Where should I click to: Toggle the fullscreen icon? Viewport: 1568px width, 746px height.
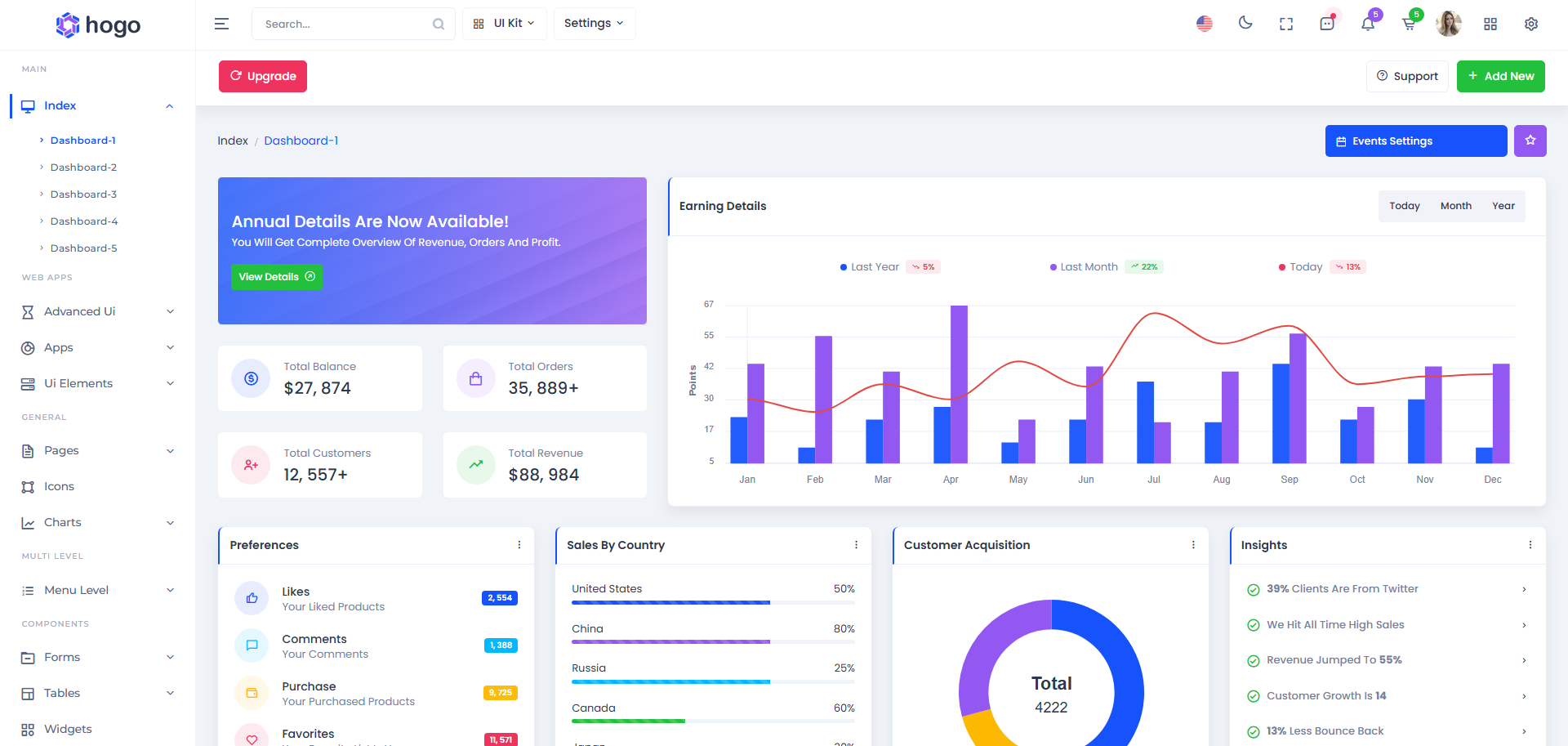coord(1286,24)
